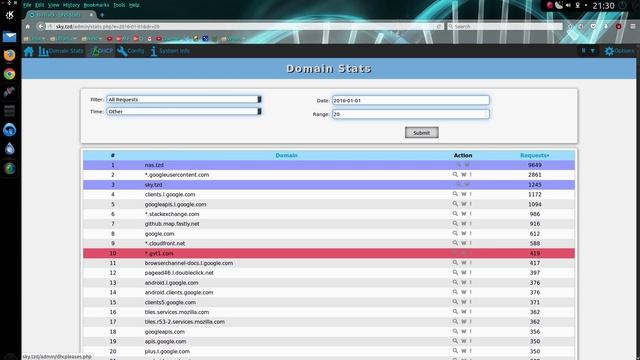Click the W icon for *.stackexchange.com

click(464, 213)
